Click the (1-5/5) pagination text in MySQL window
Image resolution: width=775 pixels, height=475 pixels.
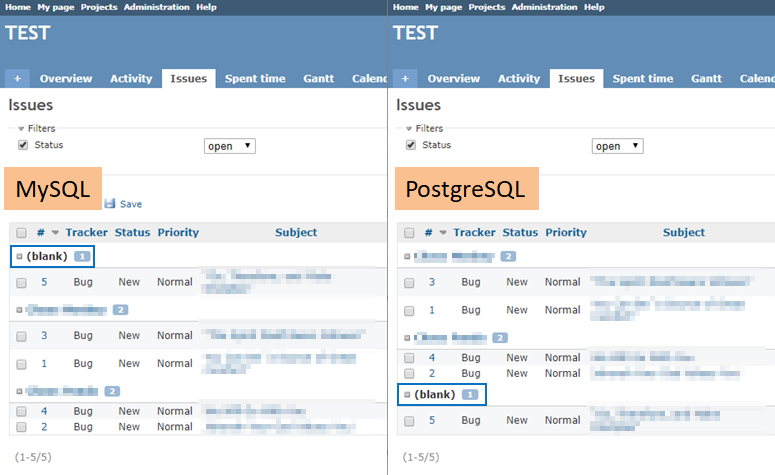(33, 457)
